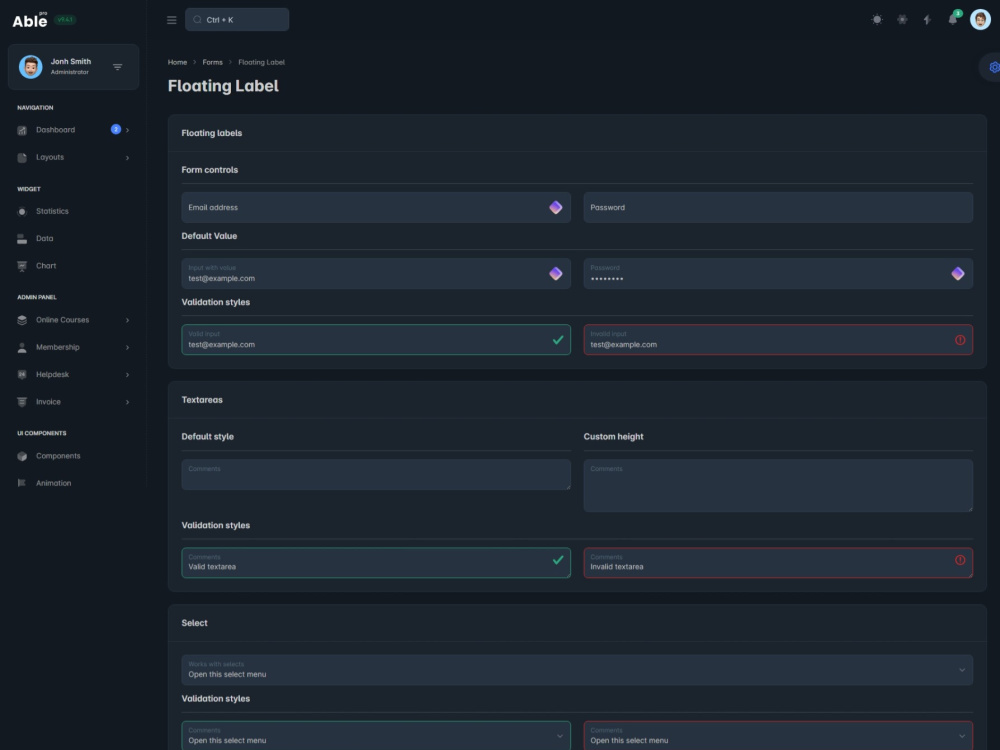The image size is (1000, 750).
Task: Click the Data sidebar icon
Action: [x=22, y=239]
